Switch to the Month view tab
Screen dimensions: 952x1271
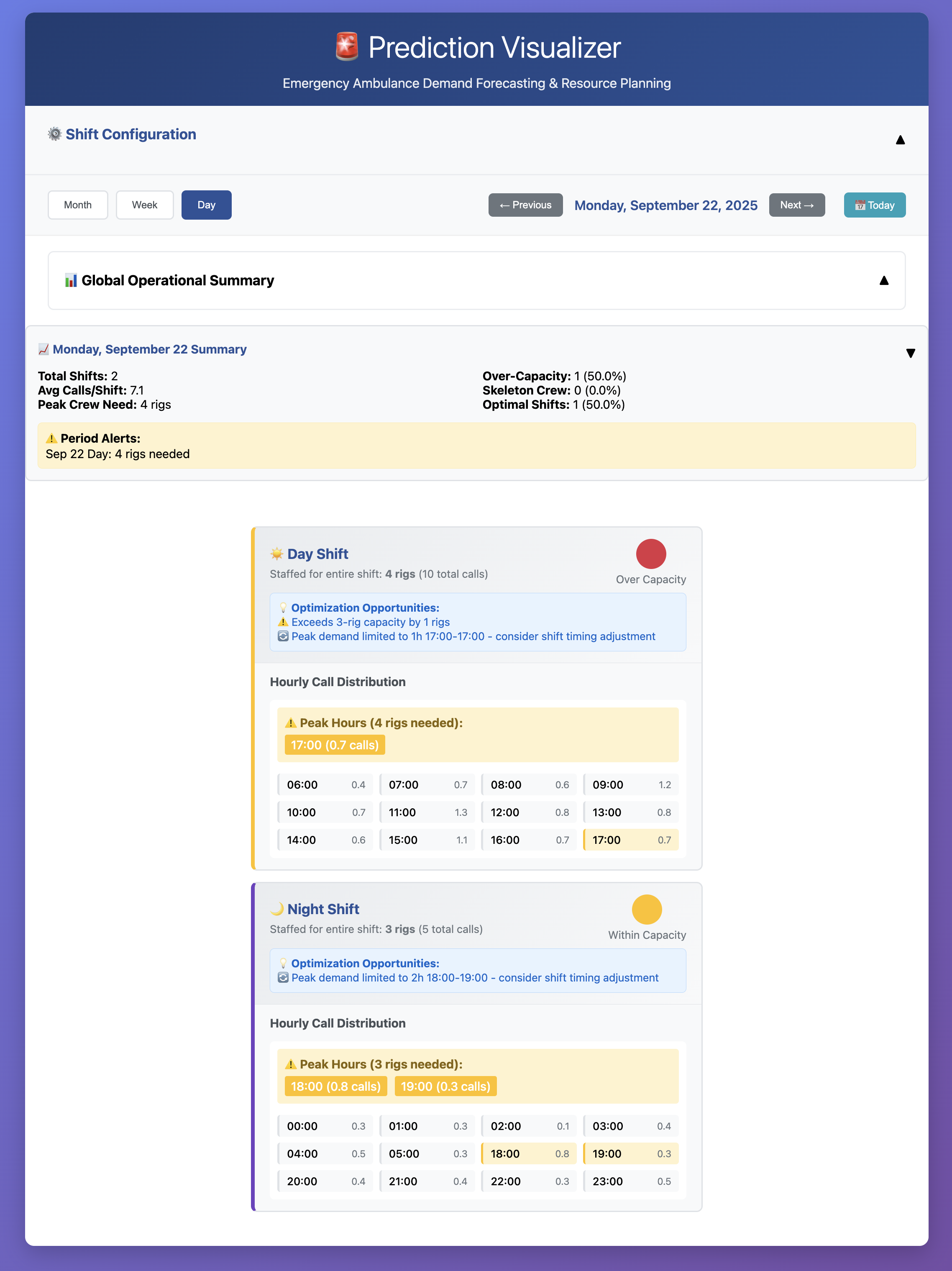click(x=77, y=205)
